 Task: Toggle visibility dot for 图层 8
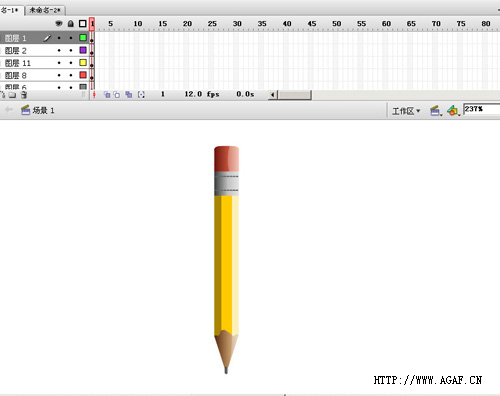click(59, 75)
